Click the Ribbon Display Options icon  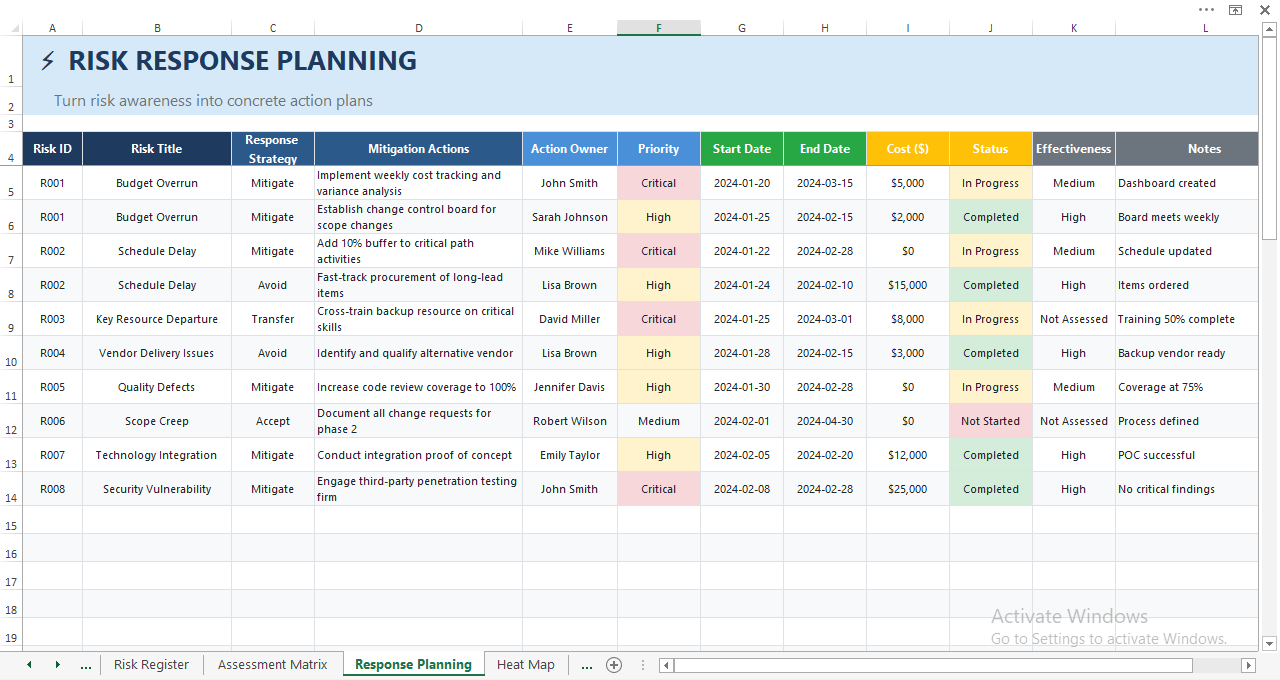[x=1235, y=9]
